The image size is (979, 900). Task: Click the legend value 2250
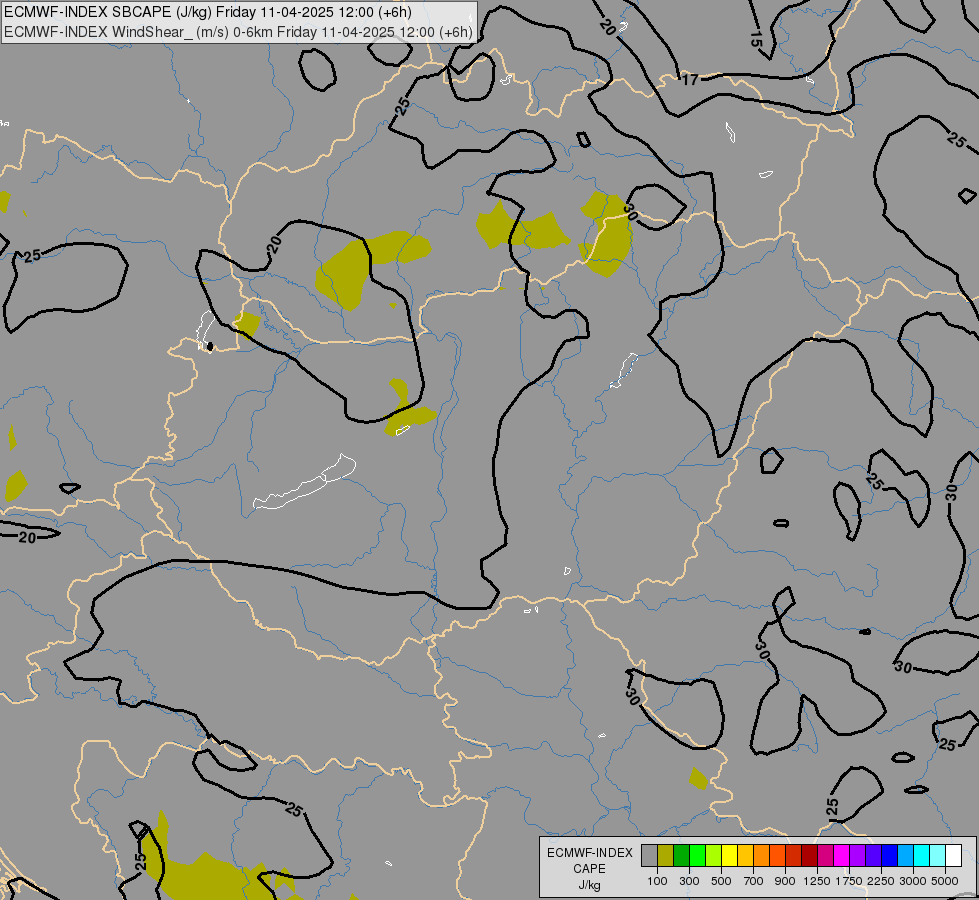pyautogui.click(x=881, y=881)
